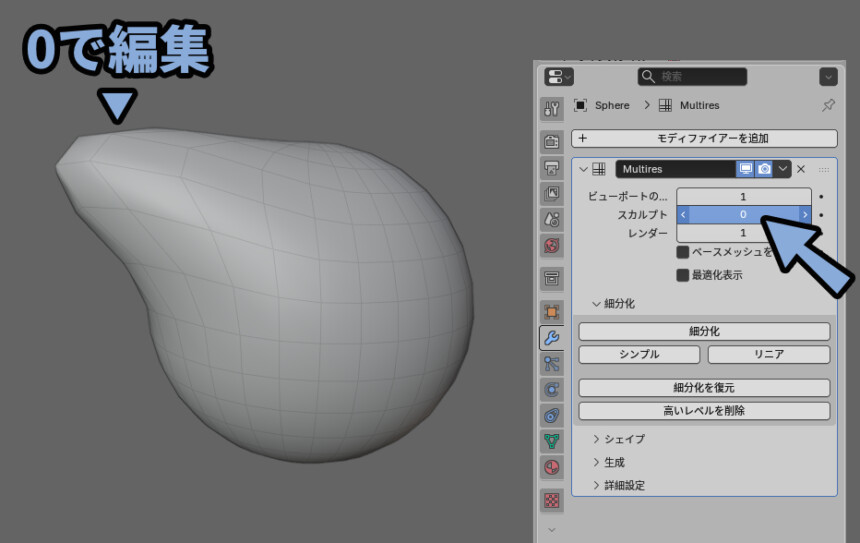Viewport: 860px width, 543px height.
Task: Open the Physics properties tab
Action: tap(552, 389)
